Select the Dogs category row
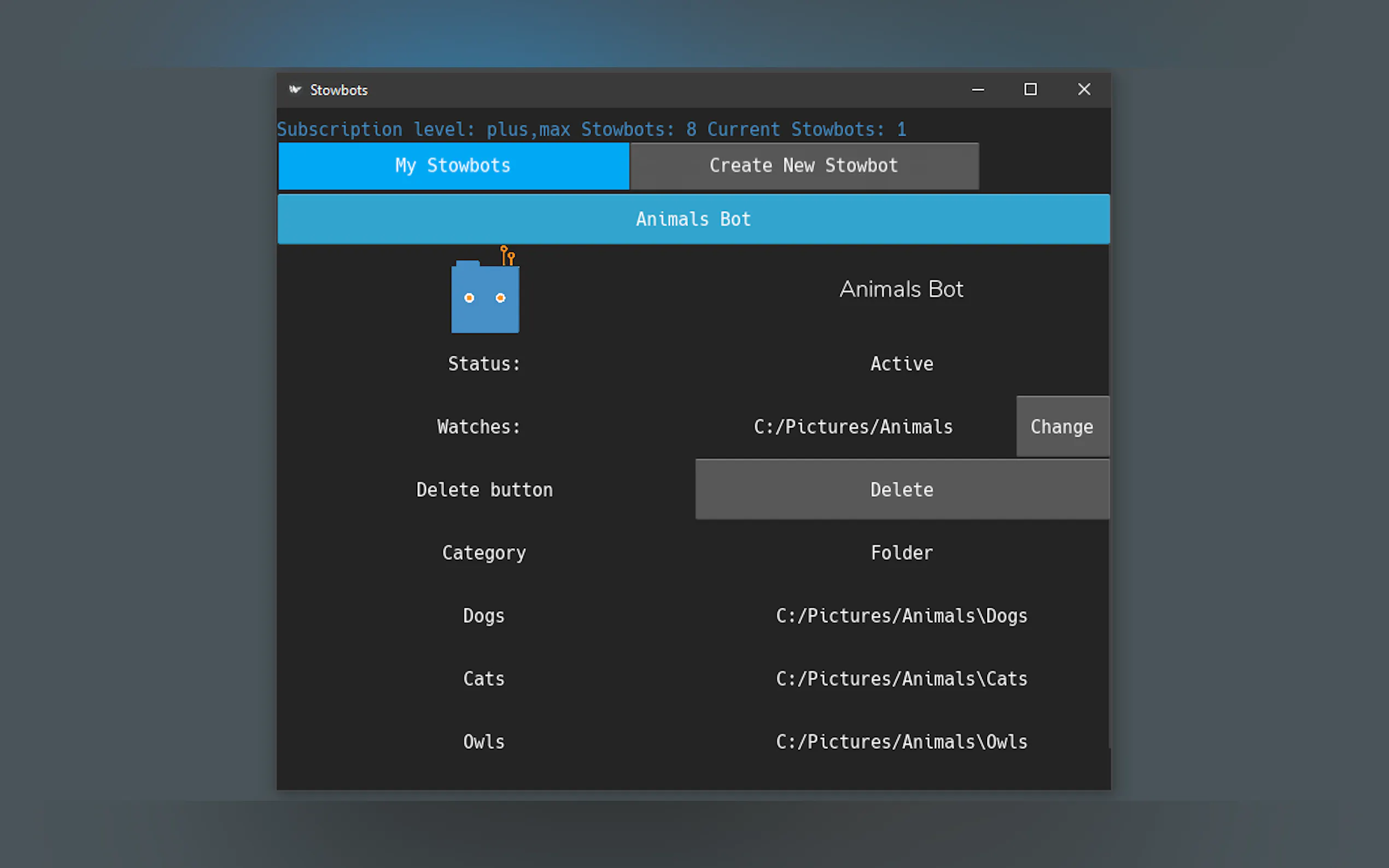The image size is (1389, 868). coord(484,616)
